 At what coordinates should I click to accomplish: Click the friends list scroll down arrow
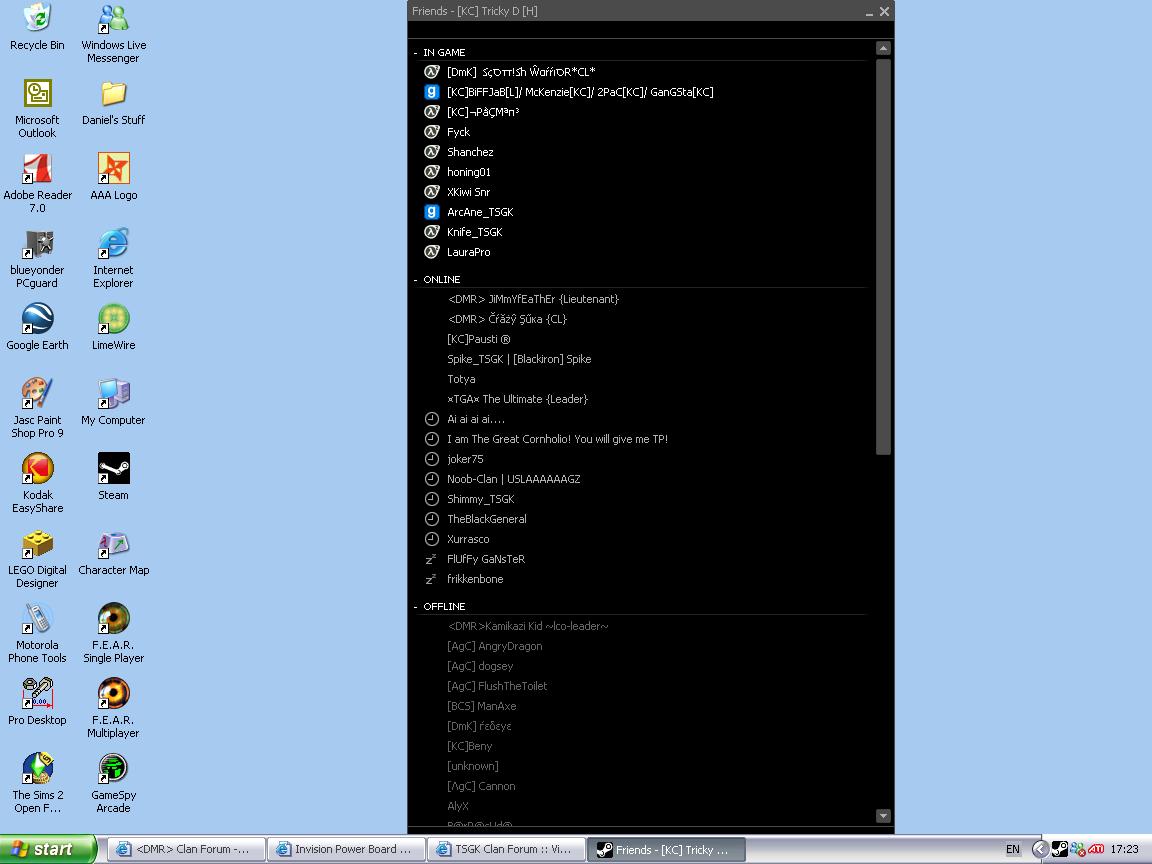[x=883, y=816]
